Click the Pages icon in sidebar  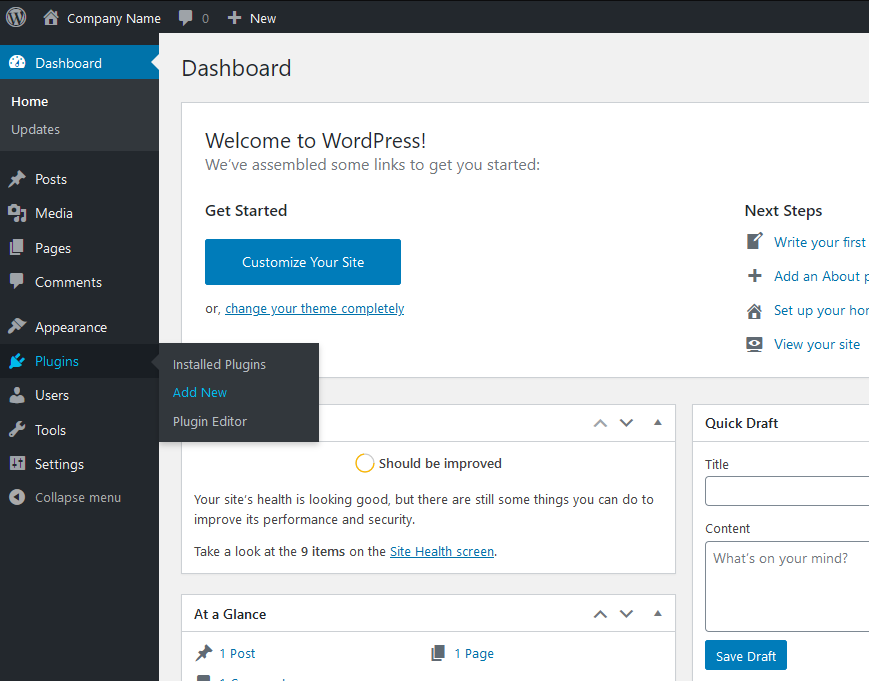click(x=17, y=248)
